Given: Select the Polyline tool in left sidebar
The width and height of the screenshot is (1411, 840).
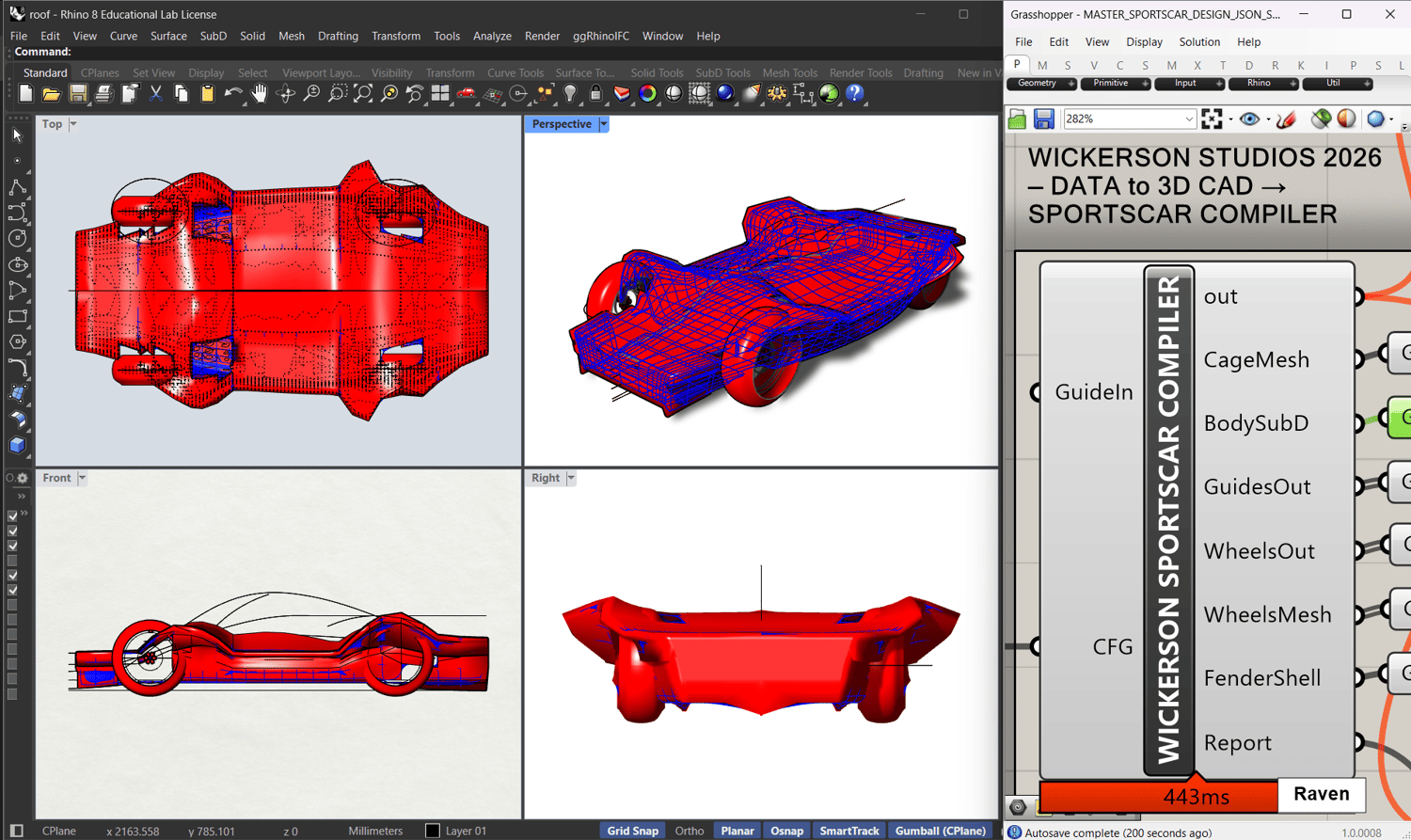Looking at the screenshot, I should pyautogui.click(x=17, y=188).
